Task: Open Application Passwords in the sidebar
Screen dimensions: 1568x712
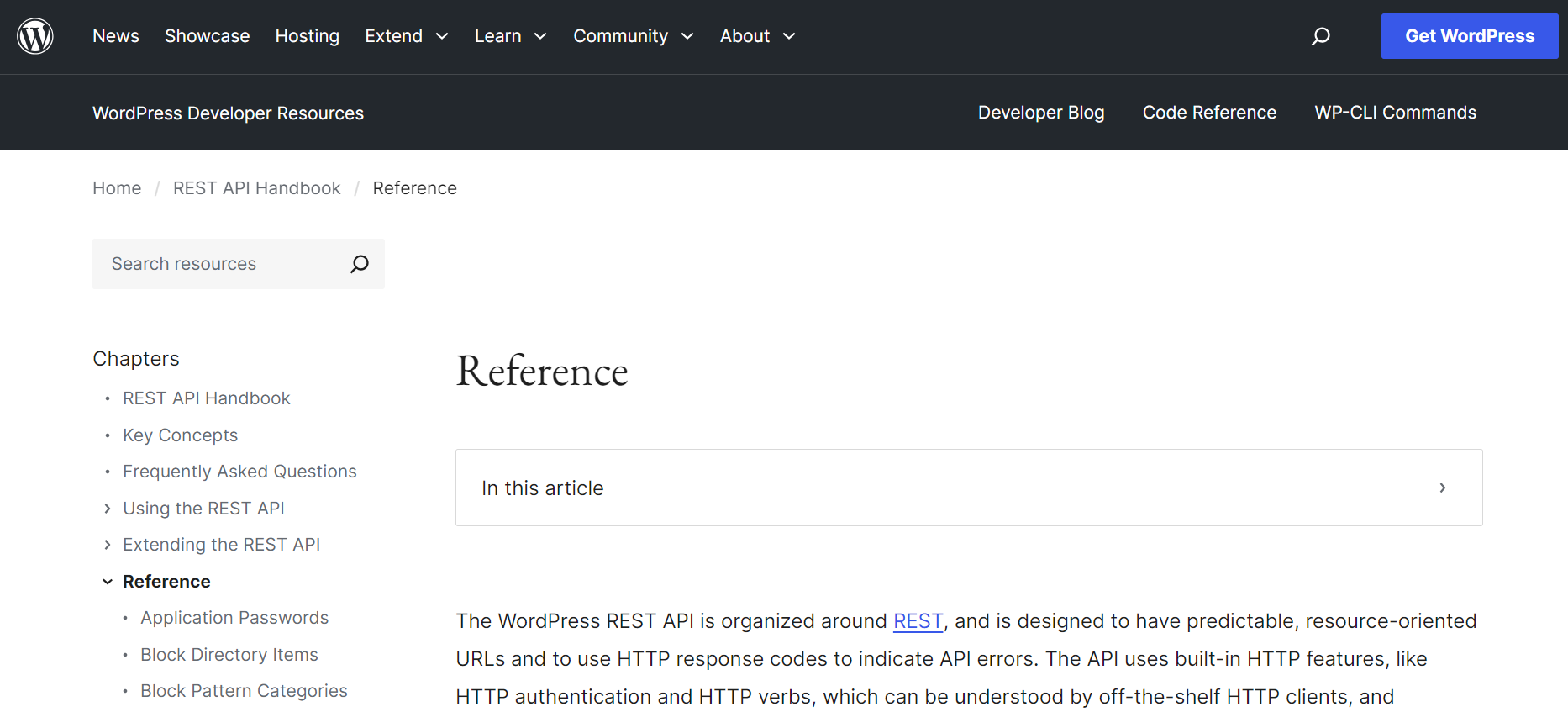Action: (234, 618)
